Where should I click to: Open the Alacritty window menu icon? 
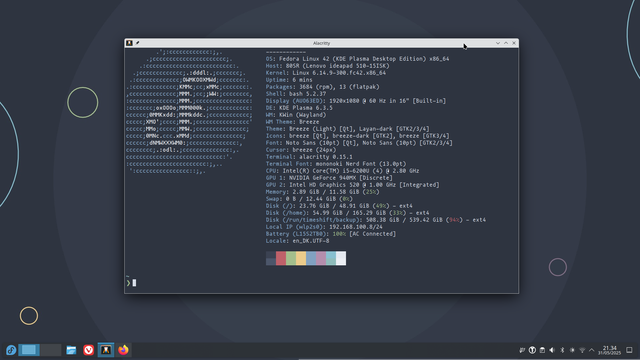tap(129, 43)
